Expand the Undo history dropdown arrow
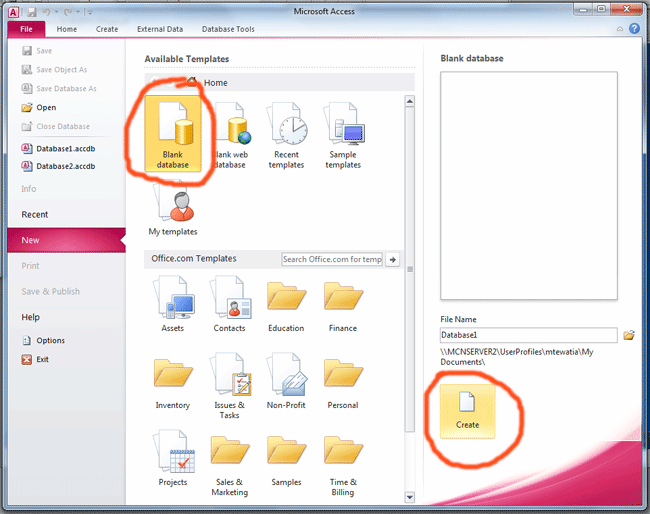This screenshot has height=514, width=650. (56, 12)
